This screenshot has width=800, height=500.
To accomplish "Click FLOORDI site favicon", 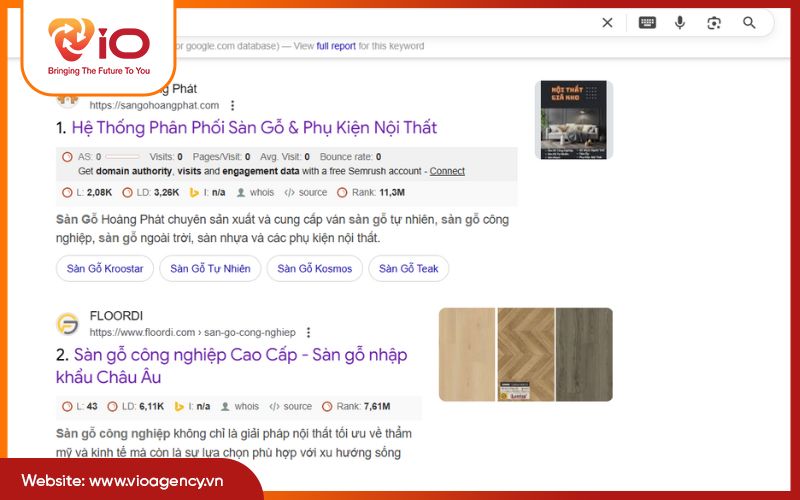I will pyautogui.click(x=67, y=324).
